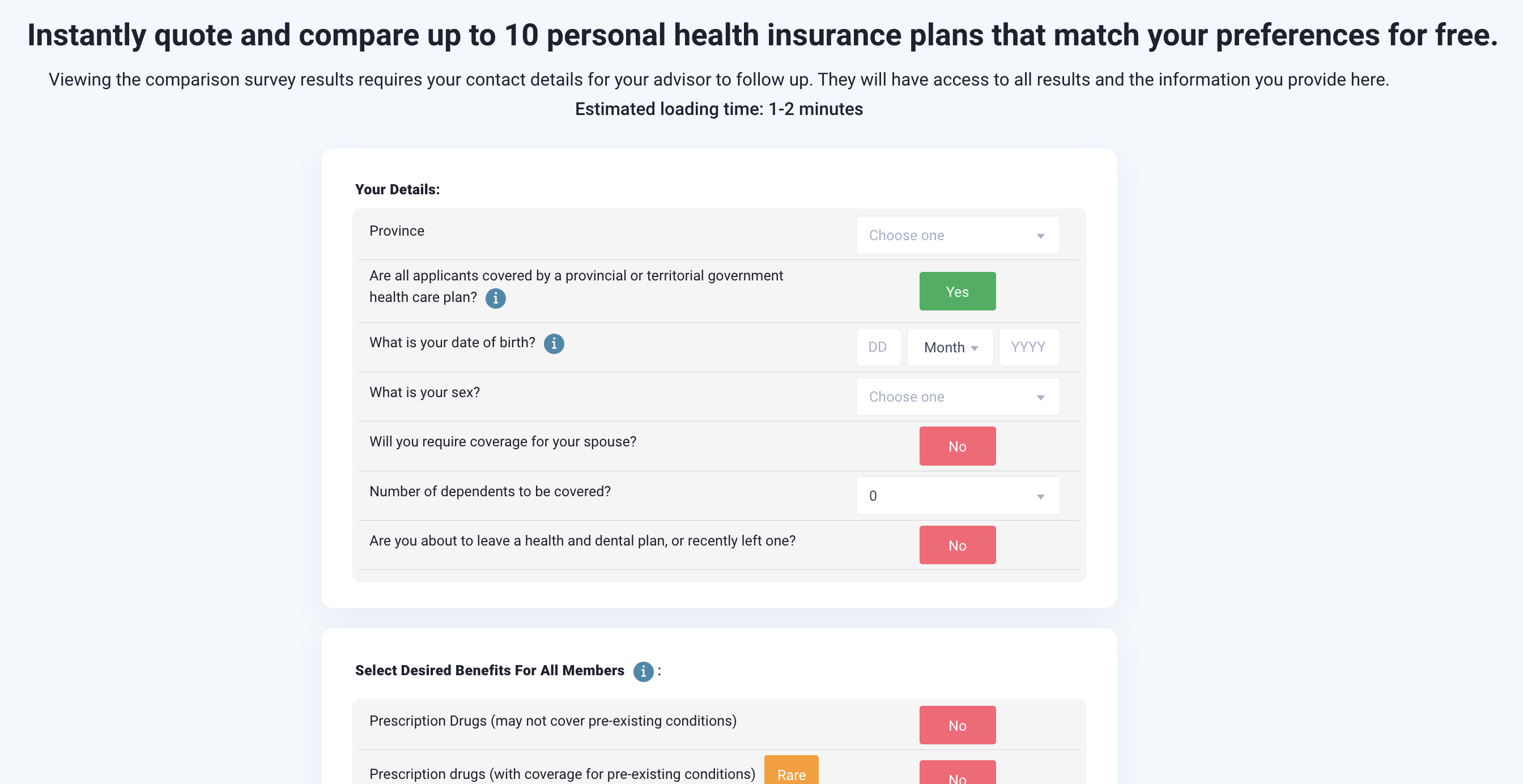Toggle the government health care plan Yes button

click(956, 292)
